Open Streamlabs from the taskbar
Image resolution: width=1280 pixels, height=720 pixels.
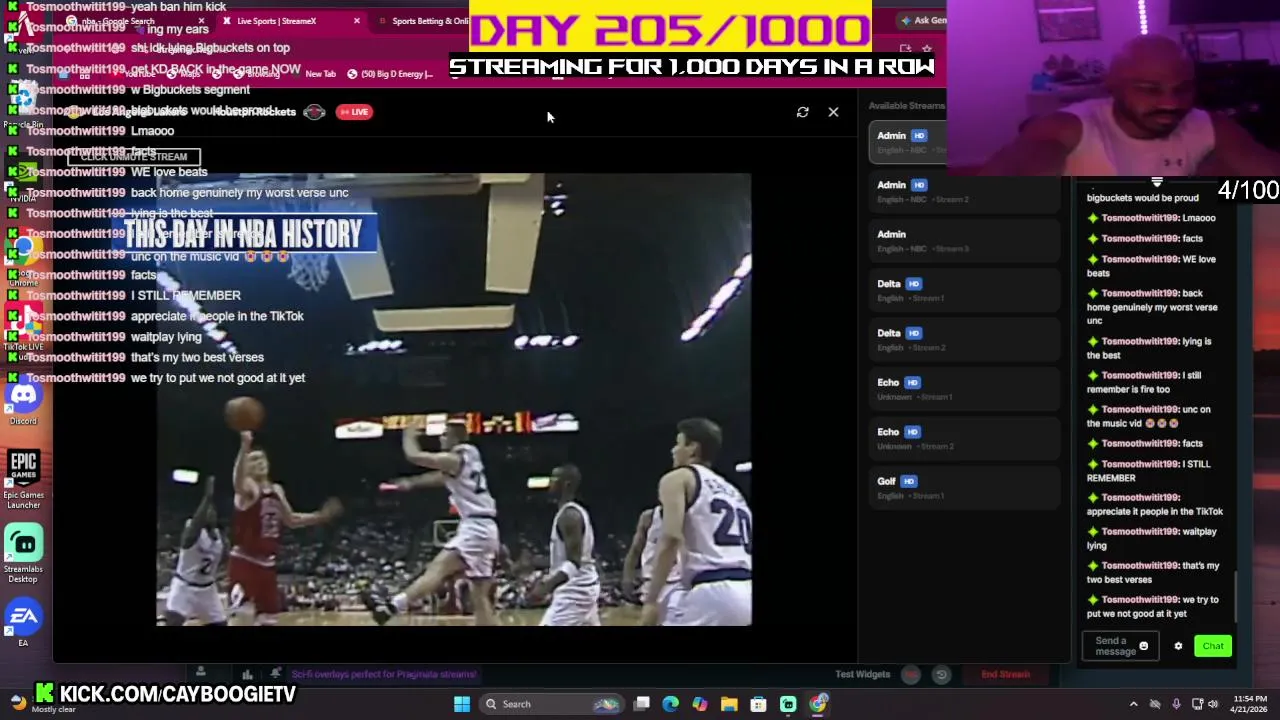coord(788,704)
